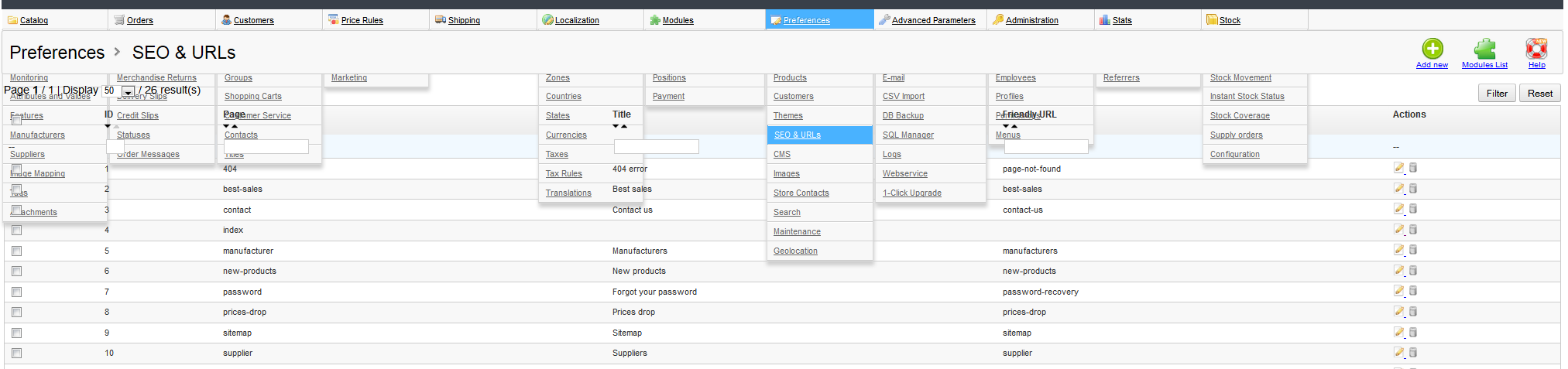Open the Advanced Parameters menu
Viewport: 1568px width, 369px height.
point(932,20)
